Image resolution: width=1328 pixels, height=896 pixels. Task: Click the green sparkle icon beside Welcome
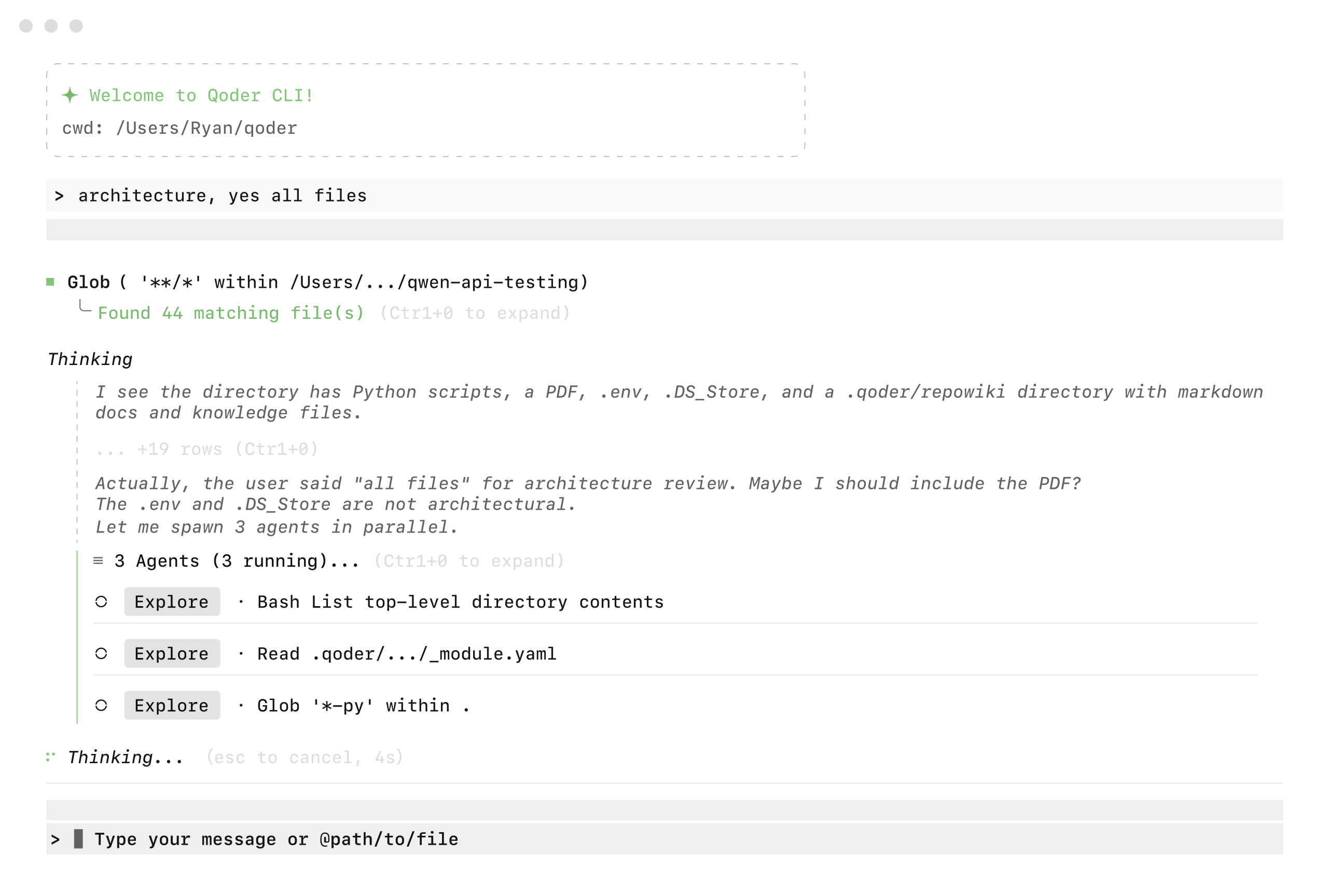[x=70, y=95]
